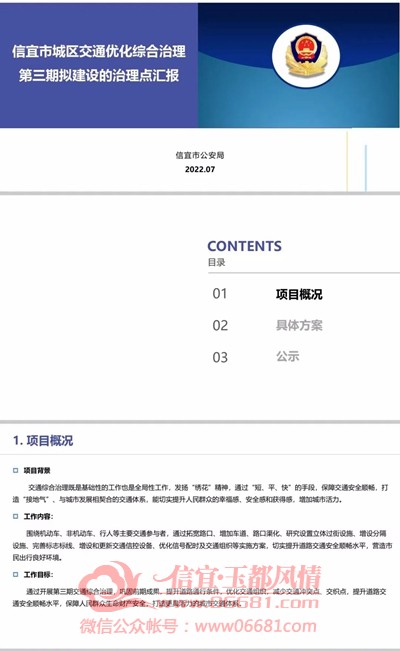The width and height of the screenshot is (400, 651).
Task: Select the title line 信宜市城区交通优化综合治理
Action: [99, 51]
